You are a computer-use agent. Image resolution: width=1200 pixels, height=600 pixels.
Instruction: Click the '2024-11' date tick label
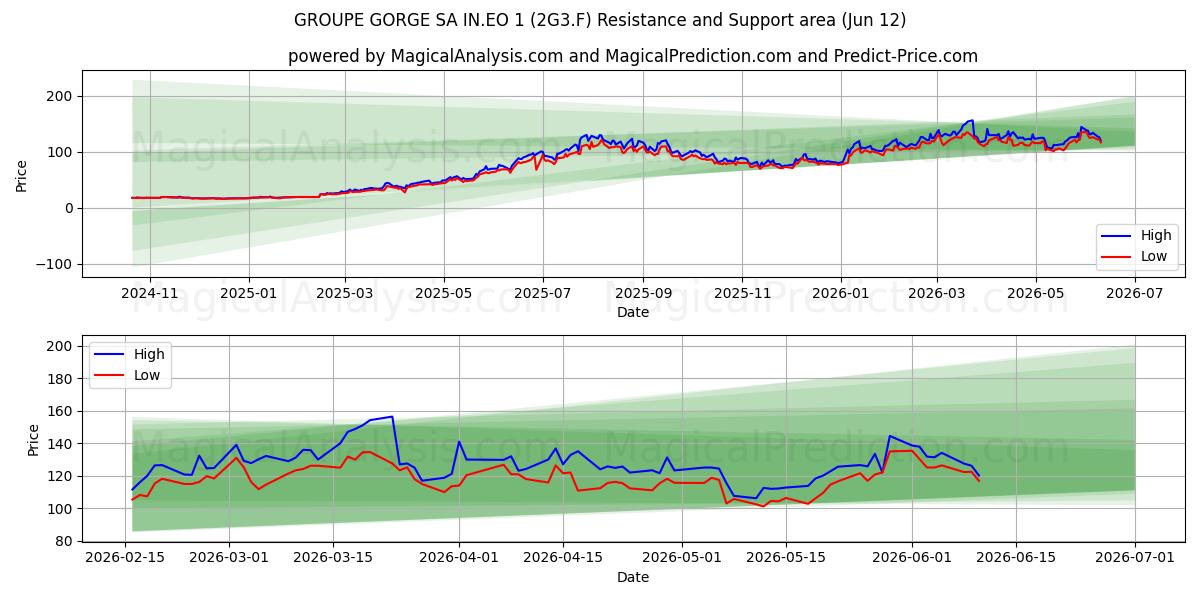click(x=149, y=292)
